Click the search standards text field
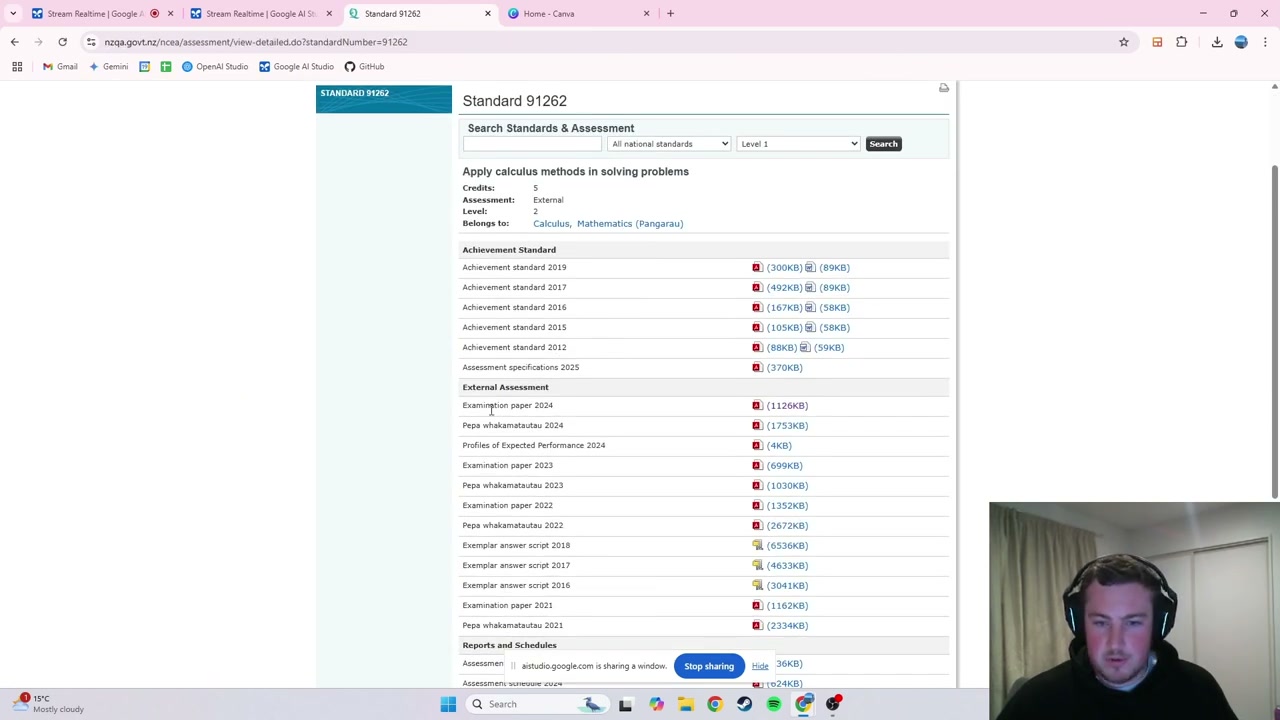Screen dimensions: 1280x720 click(532, 144)
